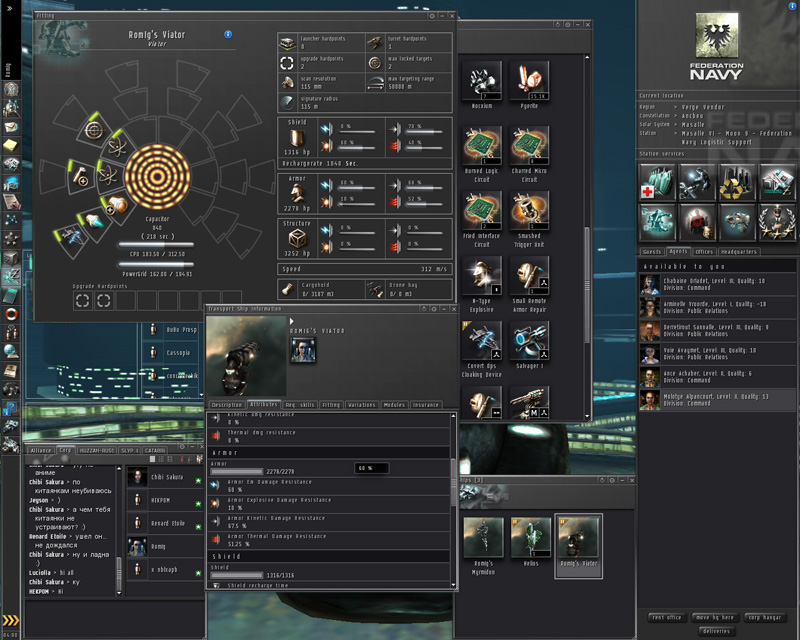Select the Salvager I module item
Screen dimensions: 800x640
pyautogui.click(x=530, y=340)
